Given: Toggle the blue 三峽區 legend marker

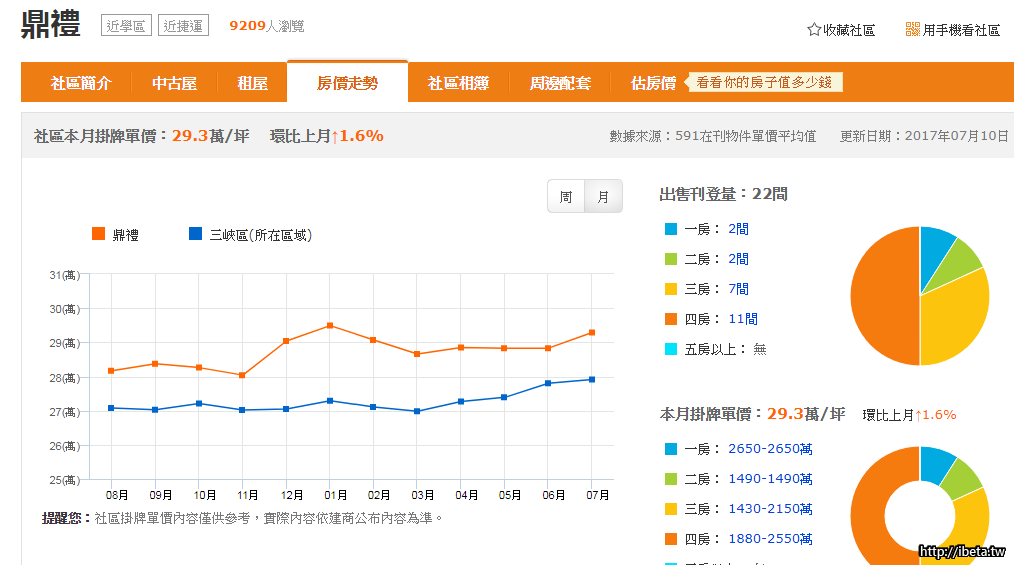Looking at the screenshot, I should pos(195,234).
